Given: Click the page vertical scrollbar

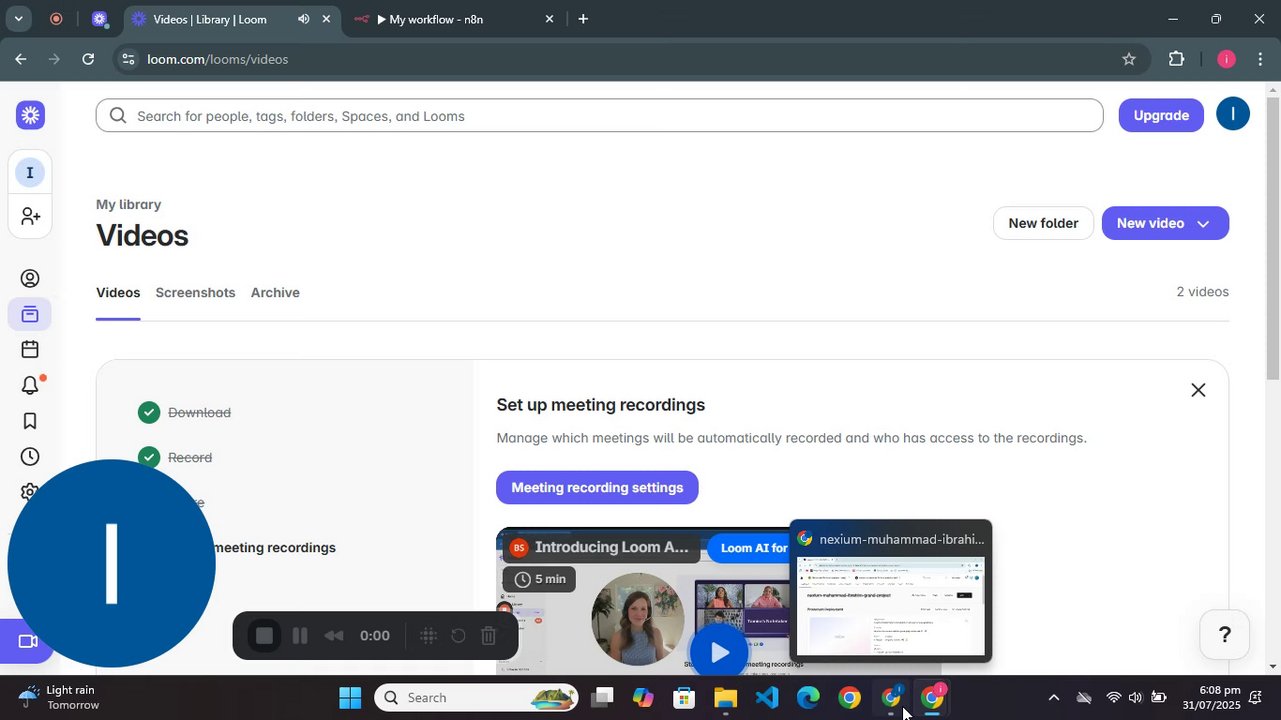Looking at the screenshot, I should [x=1272, y=238].
